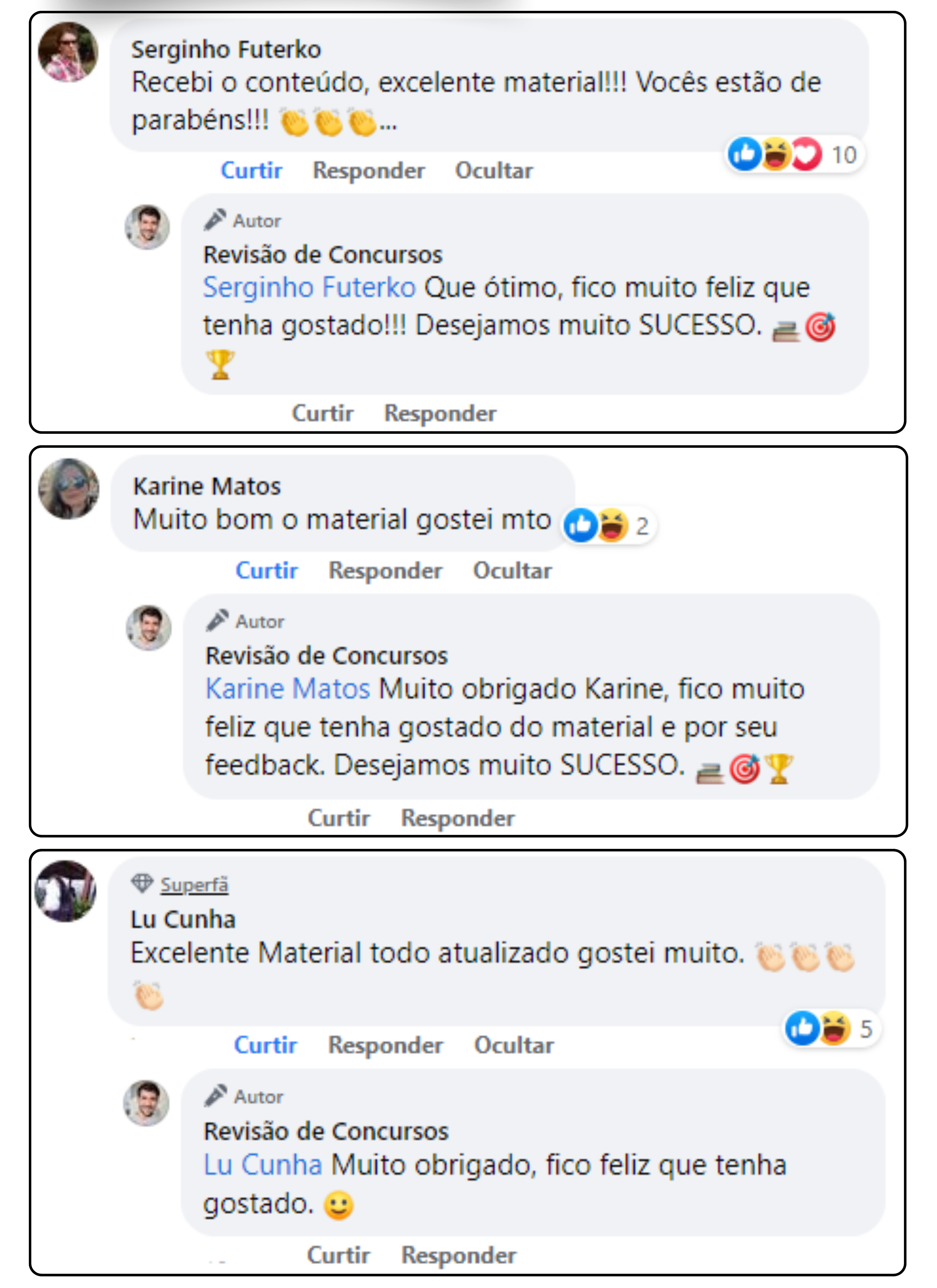
Task: Click the Autor pencil icon in the first reply
Action: (215, 220)
